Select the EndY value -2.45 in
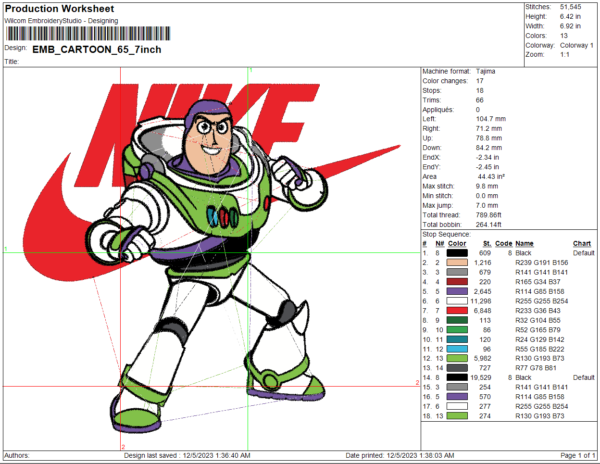The width and height of the screenshot is (600, 464). point(488,167)
